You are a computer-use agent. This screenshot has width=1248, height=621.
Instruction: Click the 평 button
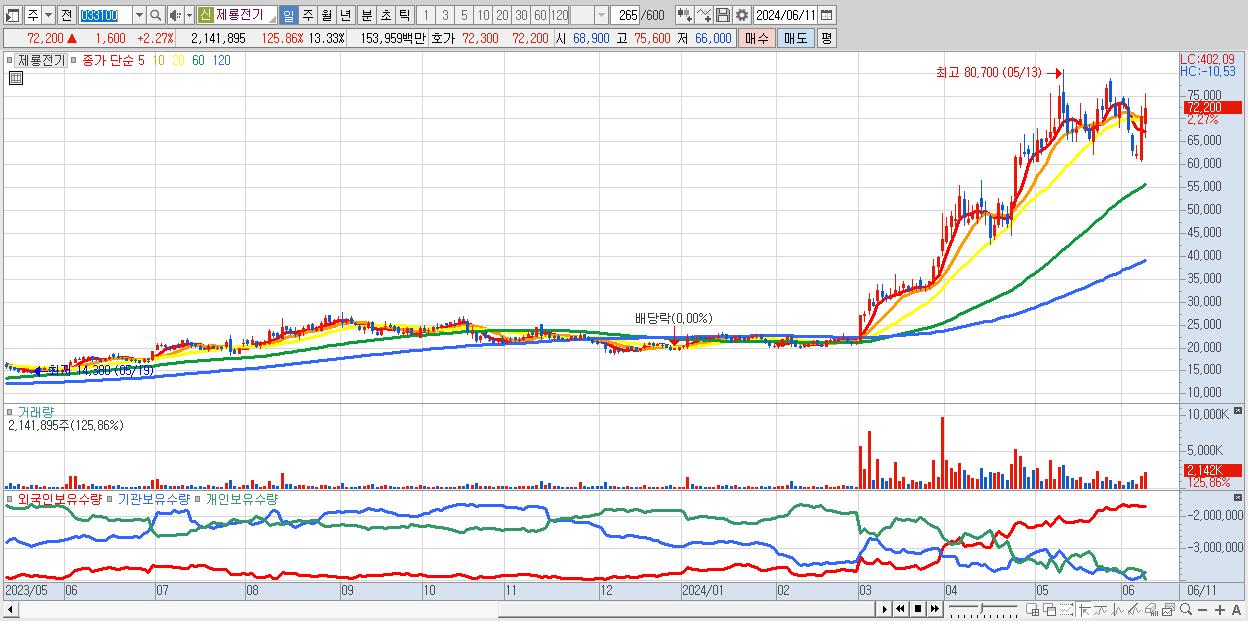point(826,38)
